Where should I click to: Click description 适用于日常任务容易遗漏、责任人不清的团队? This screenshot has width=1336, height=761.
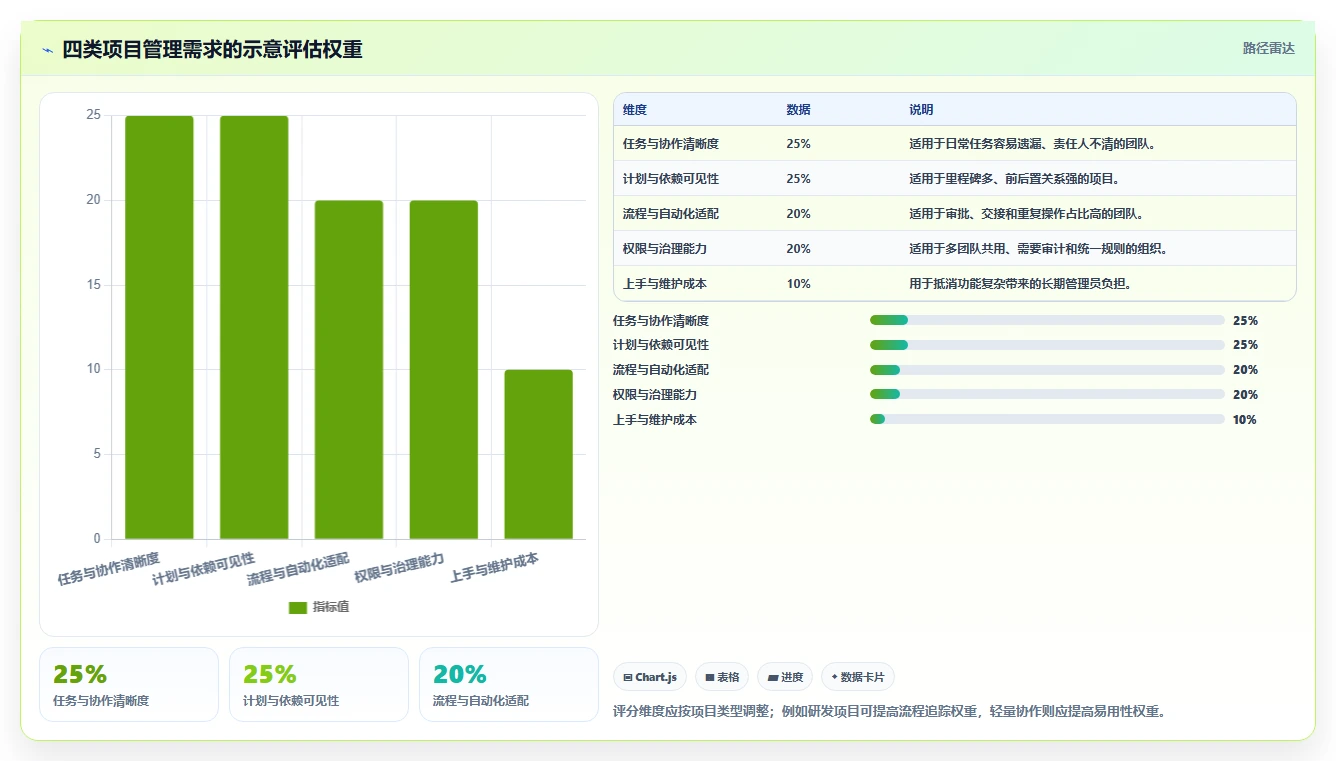pyautogui.click(x=1032, y=144)
